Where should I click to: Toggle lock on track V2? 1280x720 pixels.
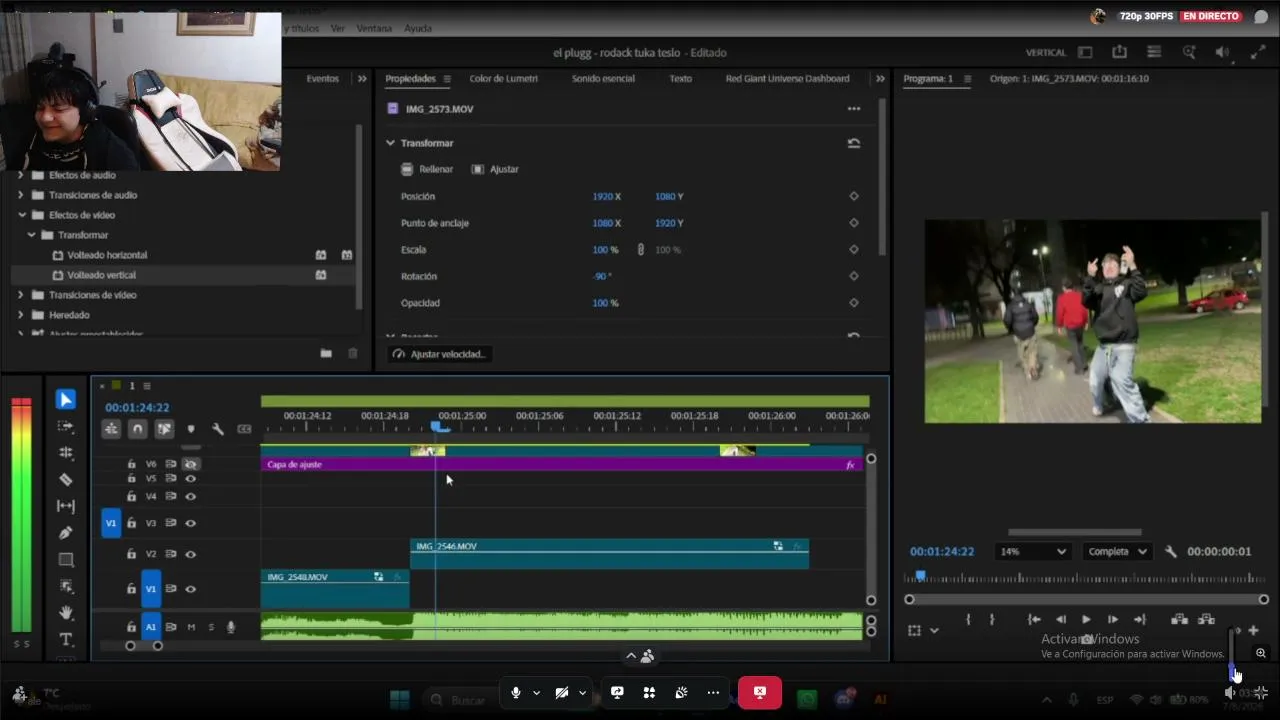(x=131, y=554)
